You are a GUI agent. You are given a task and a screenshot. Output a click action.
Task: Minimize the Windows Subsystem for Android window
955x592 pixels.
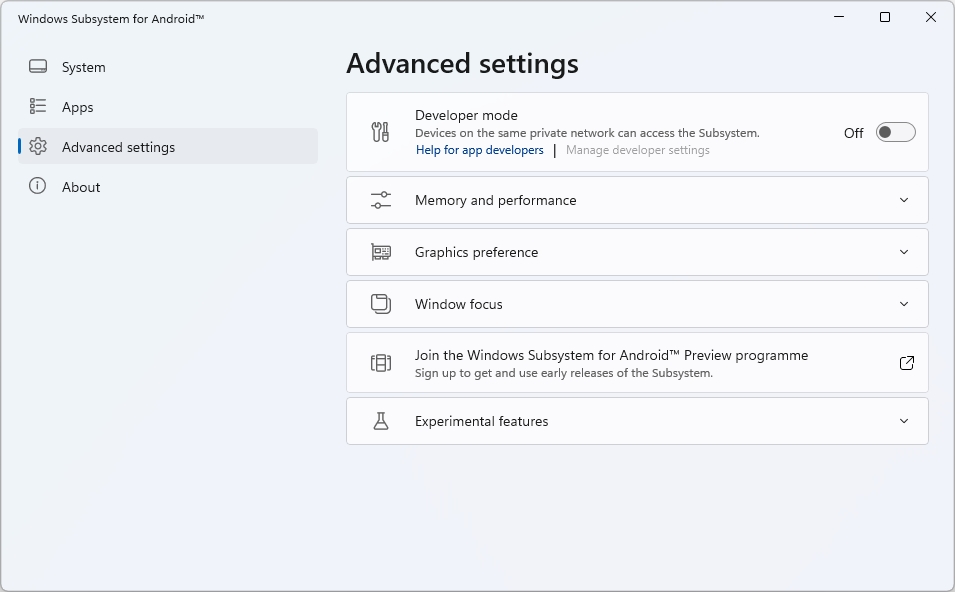pyautogui.click(x=839, y=17)
